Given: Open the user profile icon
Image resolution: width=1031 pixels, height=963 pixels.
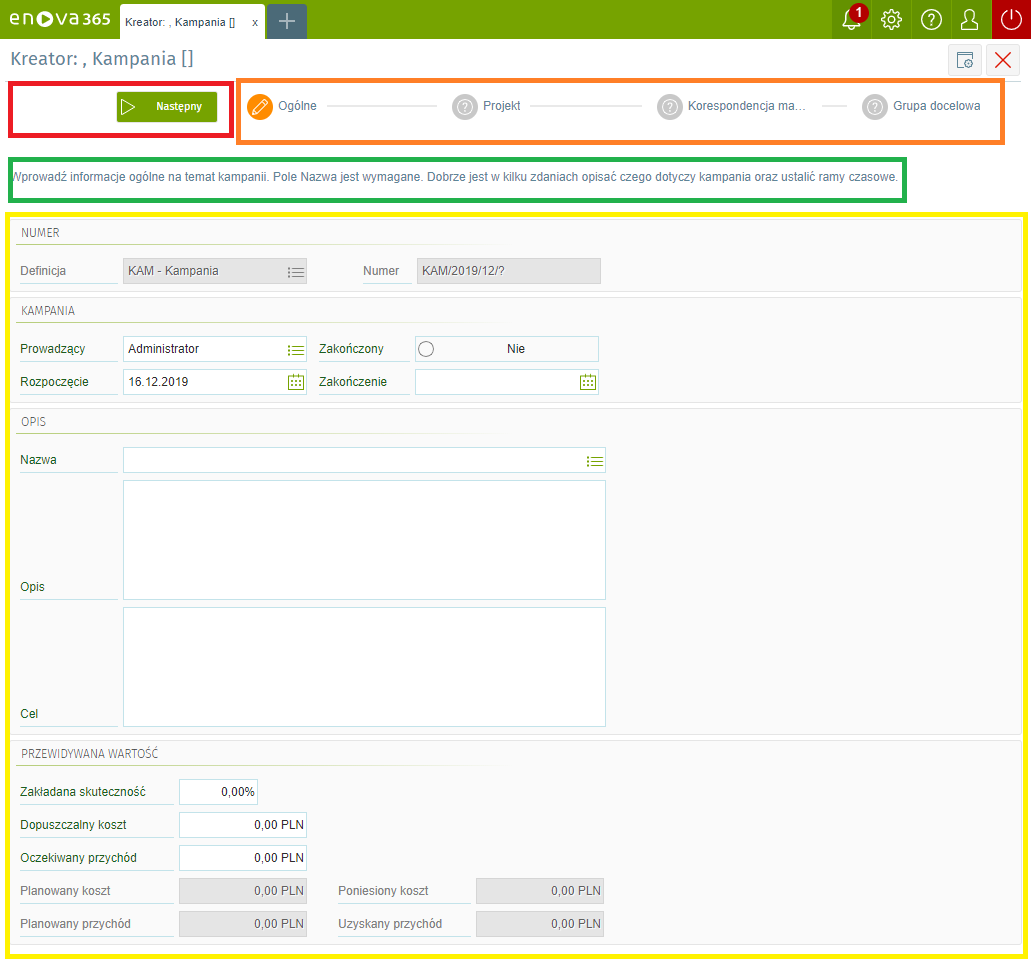Looking at the screenshot, I should click(969, 20).
